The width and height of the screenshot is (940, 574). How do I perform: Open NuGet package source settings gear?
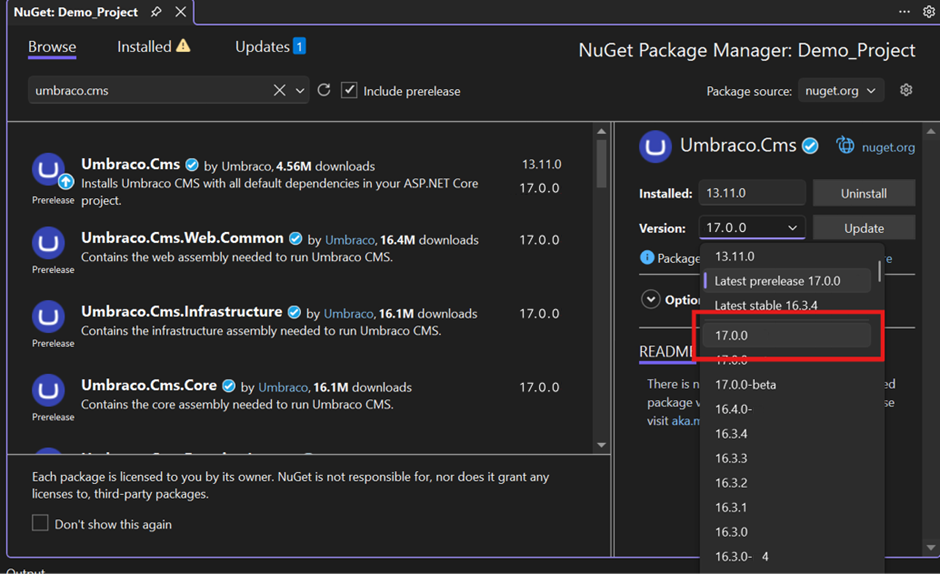(x=906, y=90)
